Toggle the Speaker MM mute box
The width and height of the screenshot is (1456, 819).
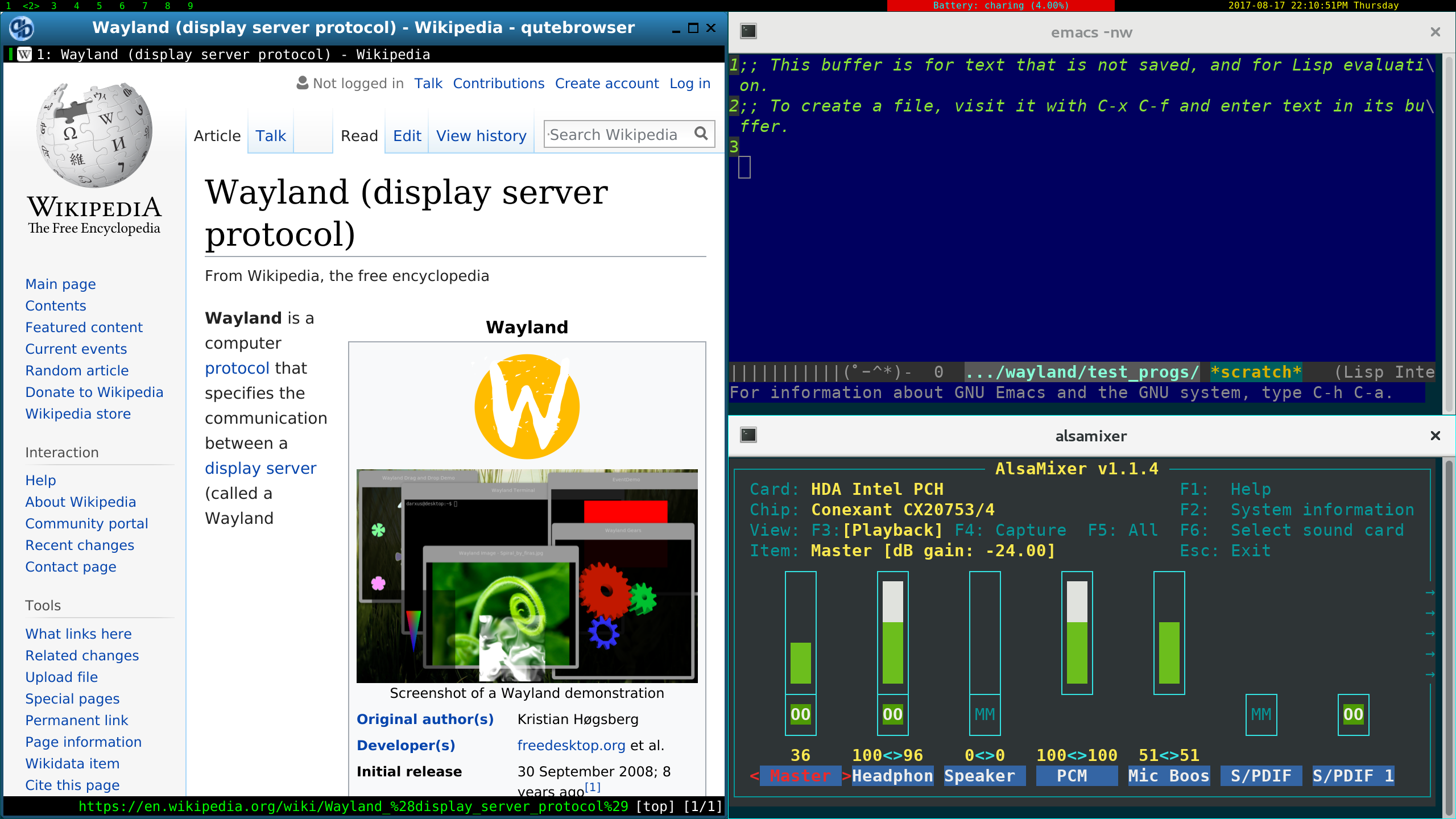click(985, 714)
